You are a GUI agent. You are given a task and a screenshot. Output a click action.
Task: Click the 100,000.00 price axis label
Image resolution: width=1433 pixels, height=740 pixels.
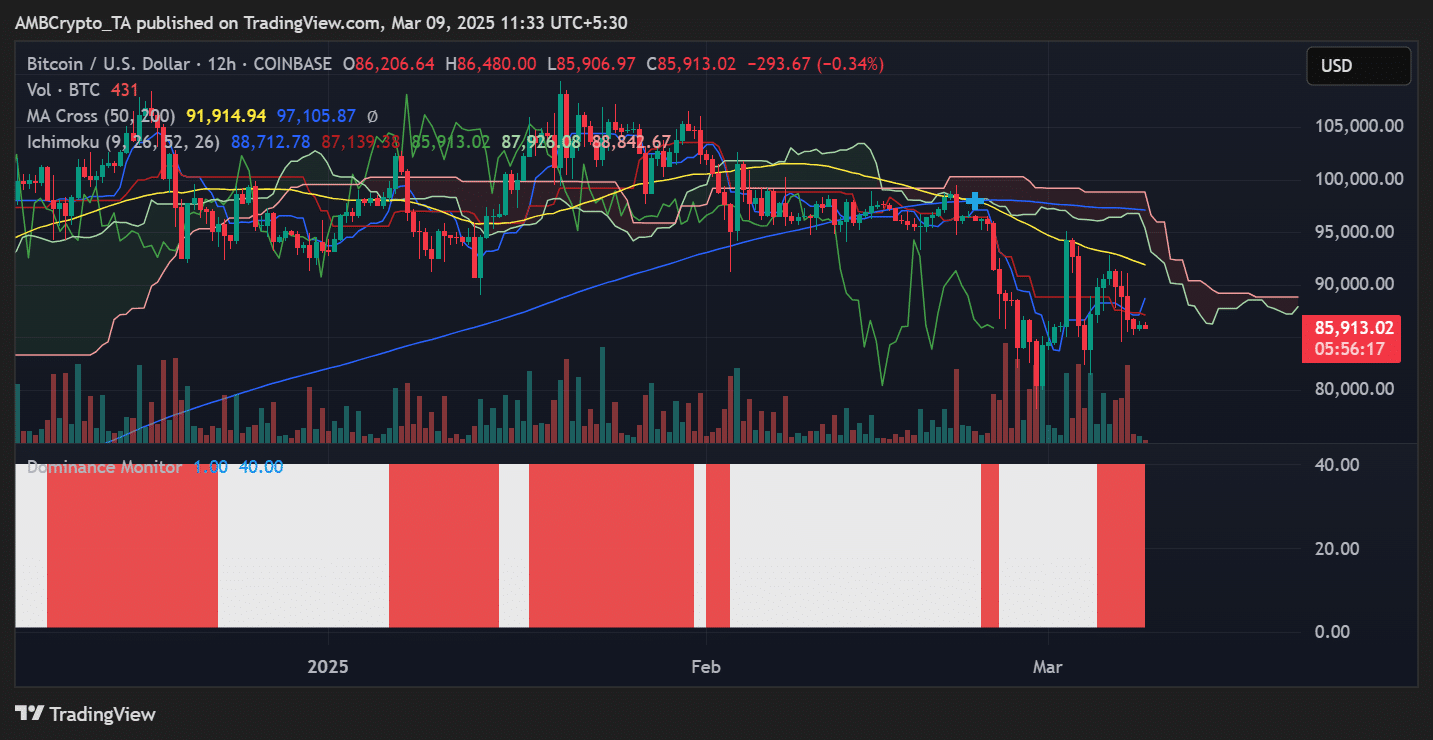click(x=1361, y=179)
